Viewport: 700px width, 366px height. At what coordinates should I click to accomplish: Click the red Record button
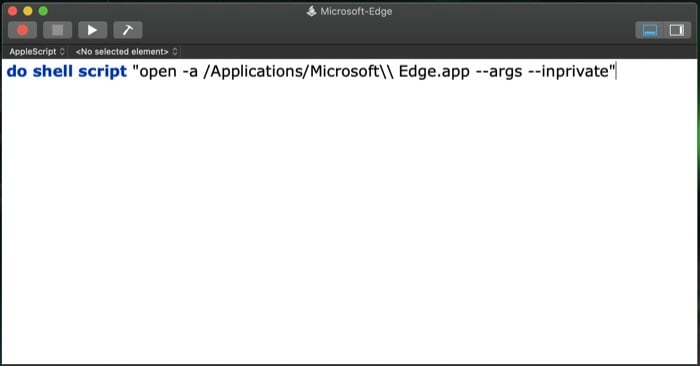(x=22, y=30)
